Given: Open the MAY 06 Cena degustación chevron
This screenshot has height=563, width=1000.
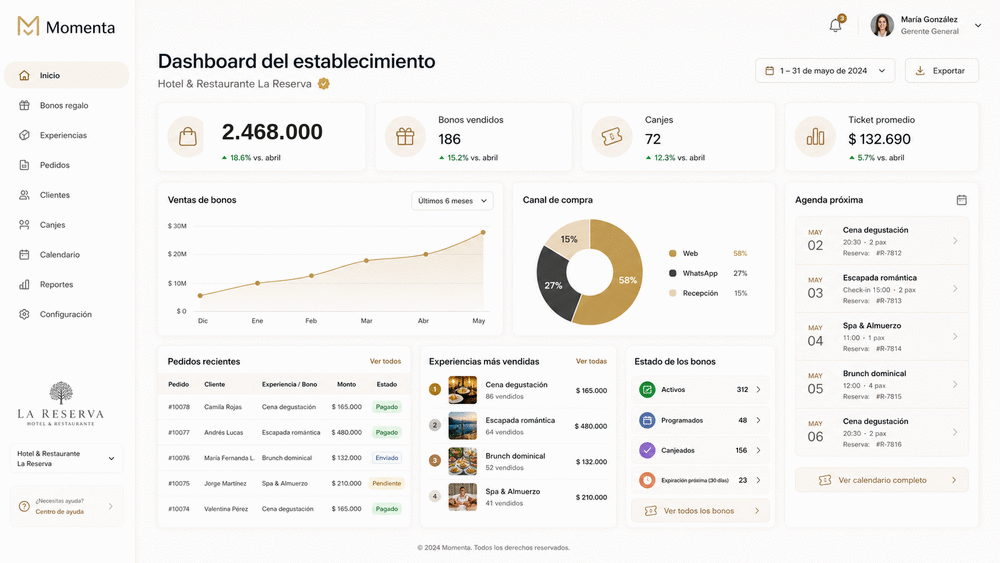Looking at the screenshot, I should pos(955,432).
